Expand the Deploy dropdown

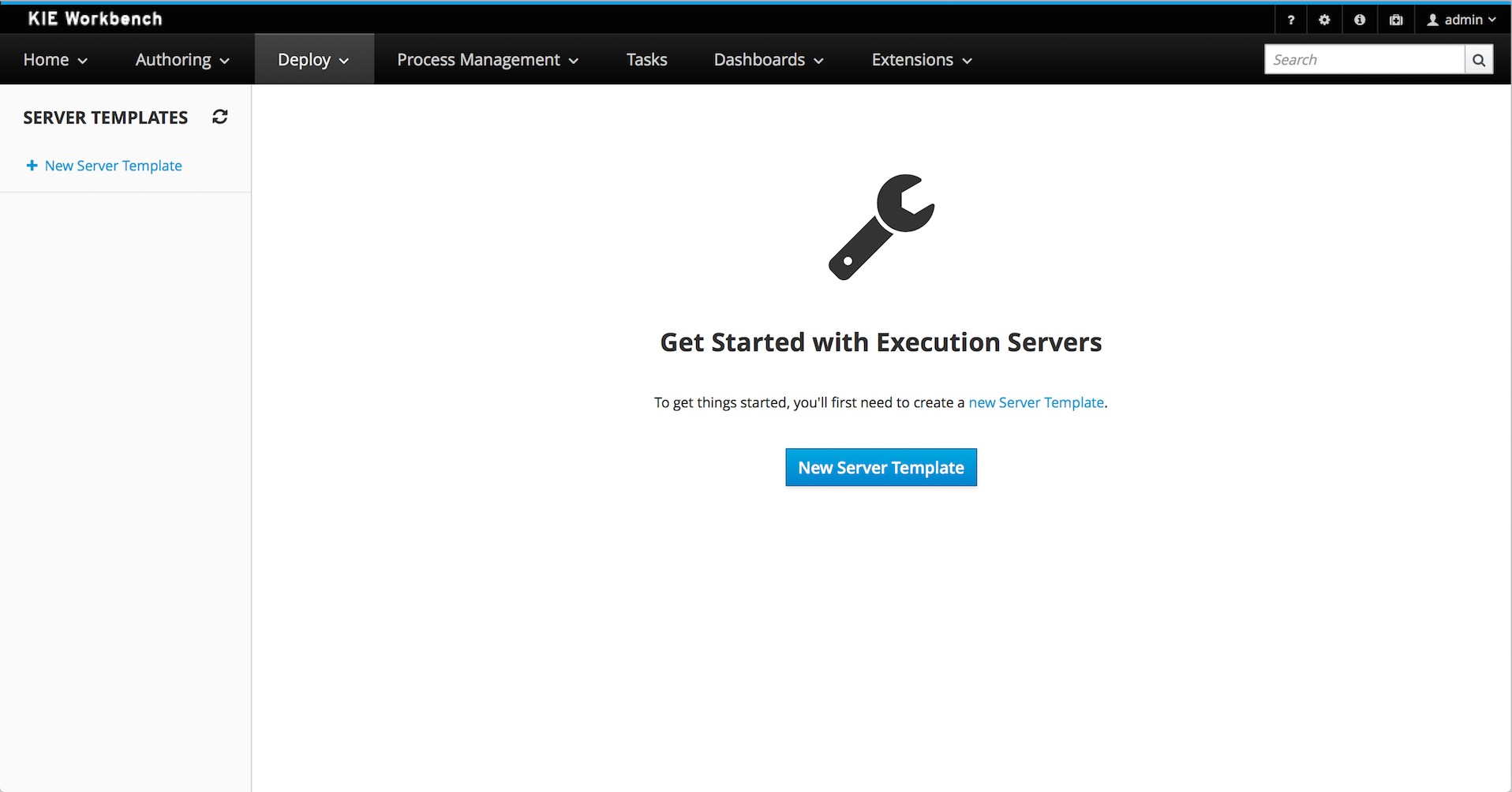313,60
